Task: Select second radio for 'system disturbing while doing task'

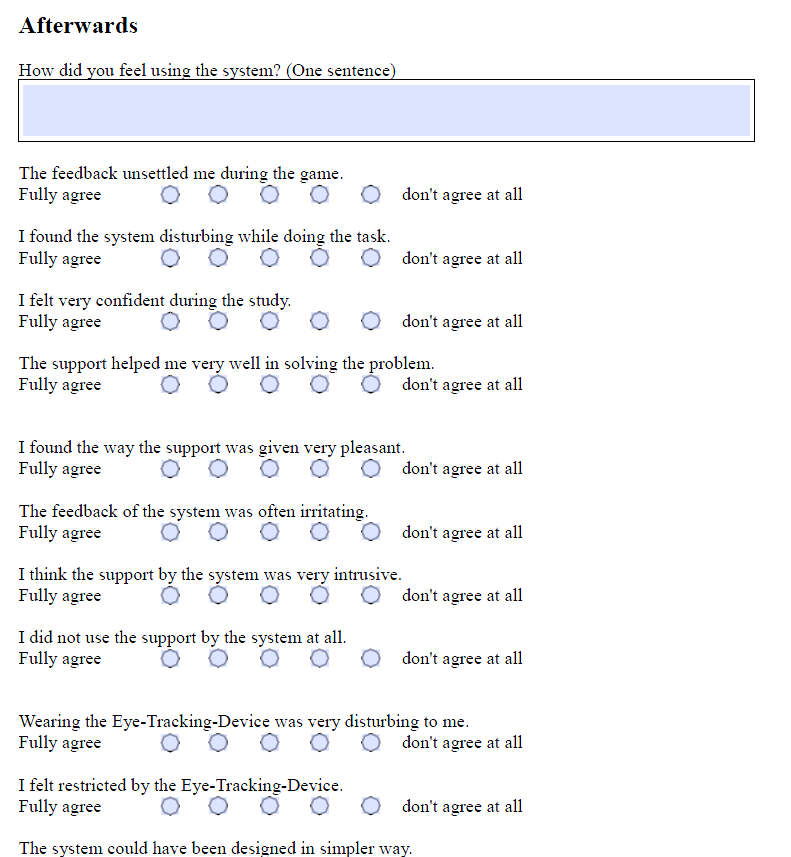Action: [x=218, y=258]
